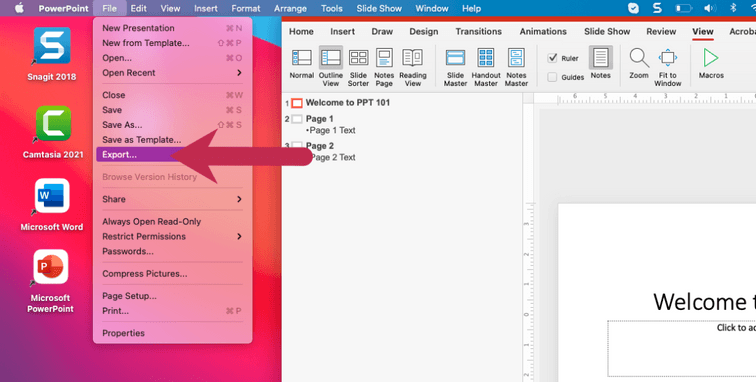
Task: Toggle the Notes pane button
Action: click(601, 63)
